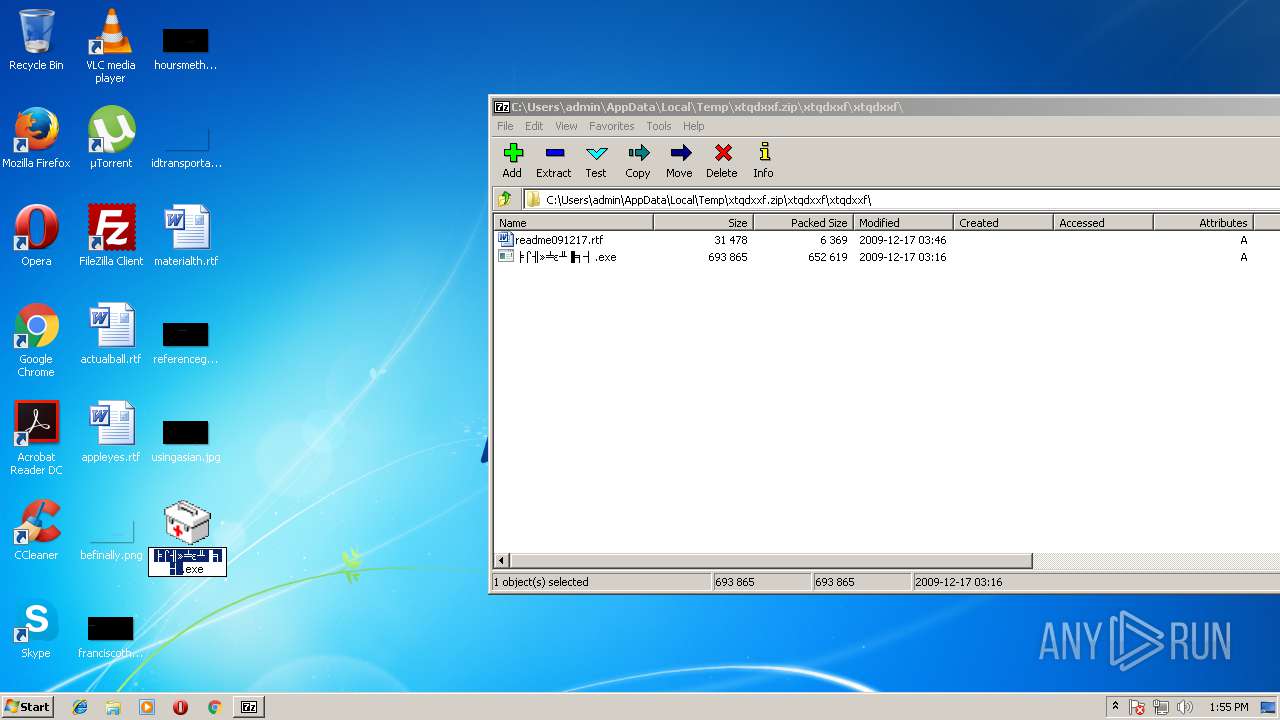Select the CCleaner desktop shortcut

point(36,530)
